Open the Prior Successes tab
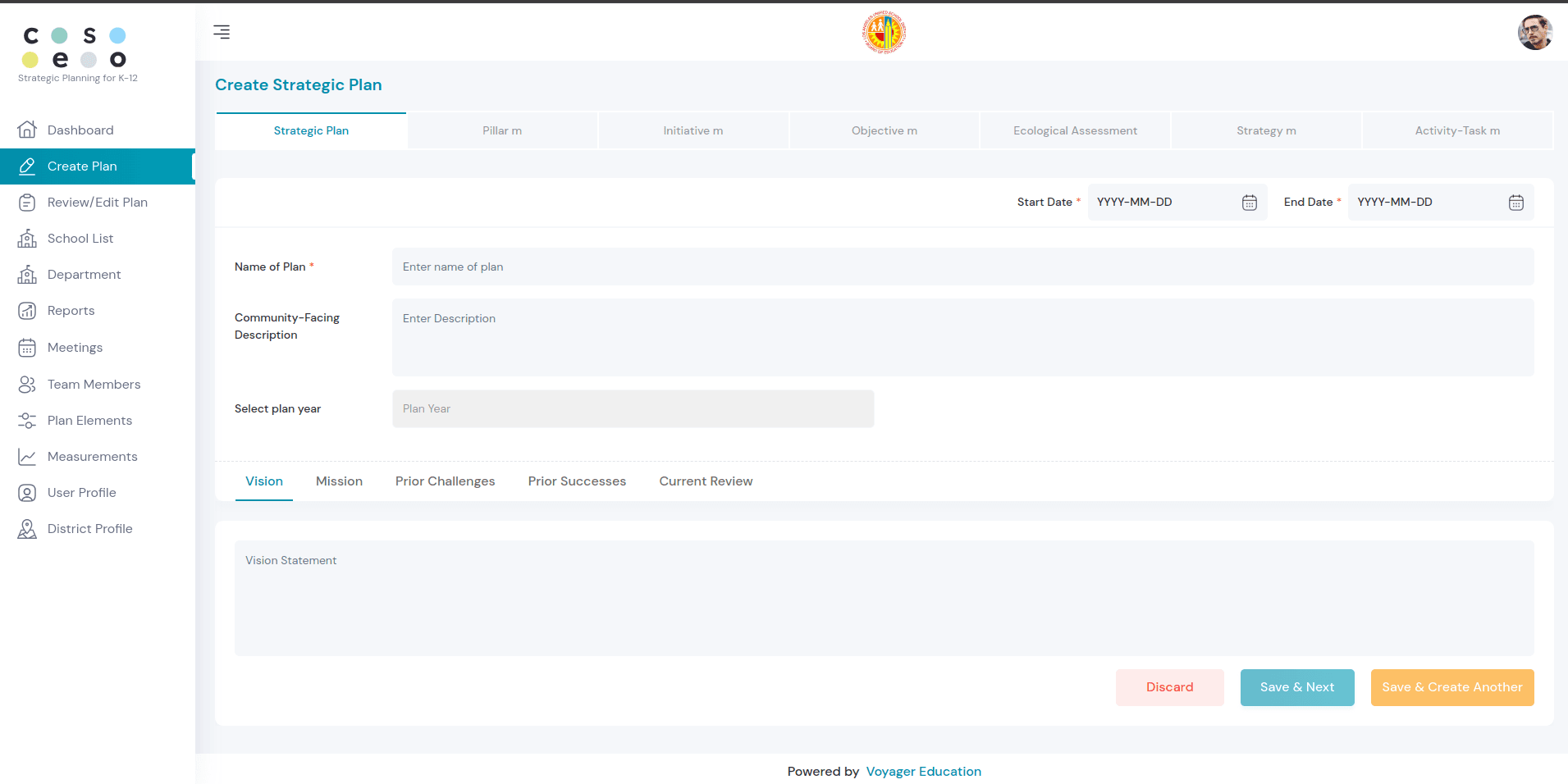Screen dimensions: 1568x784 577,481
